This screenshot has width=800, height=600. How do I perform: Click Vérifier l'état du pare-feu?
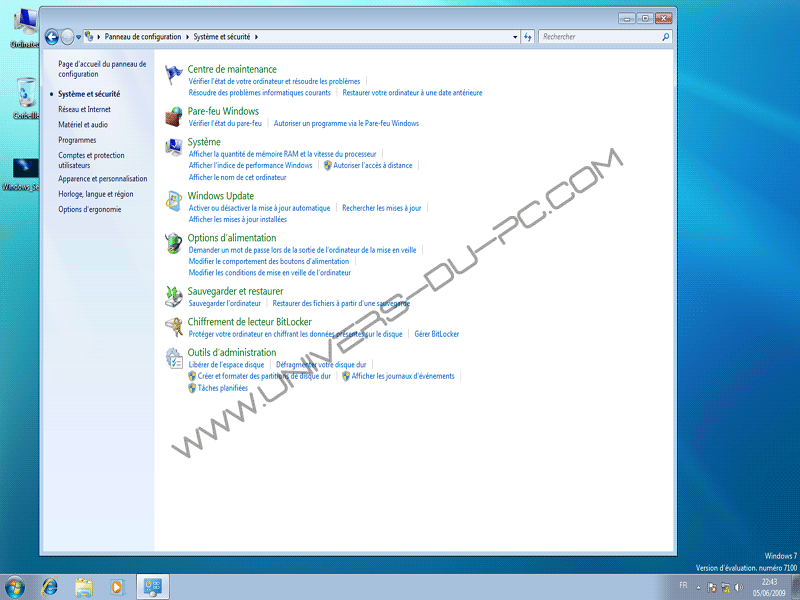(225, 123)
